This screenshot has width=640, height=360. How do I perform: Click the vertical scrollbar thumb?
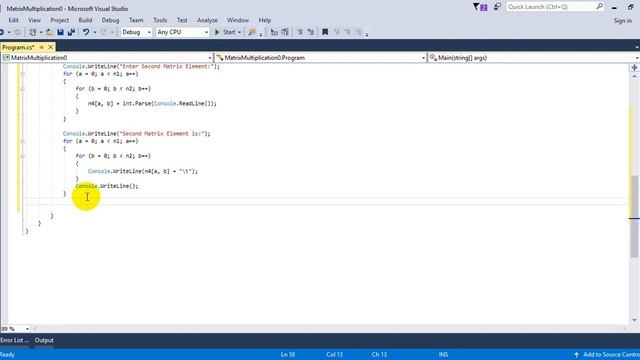634,216
